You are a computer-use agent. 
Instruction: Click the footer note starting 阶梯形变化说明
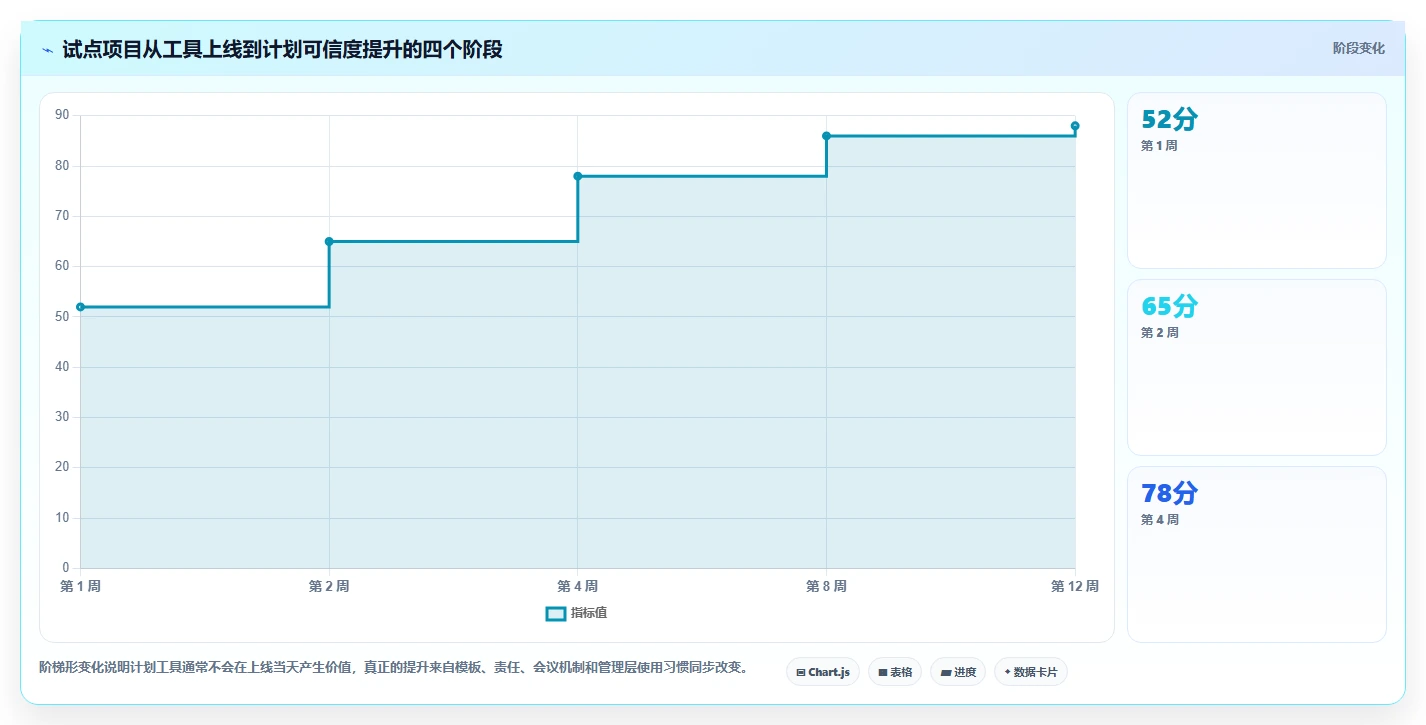pos(394,667)
